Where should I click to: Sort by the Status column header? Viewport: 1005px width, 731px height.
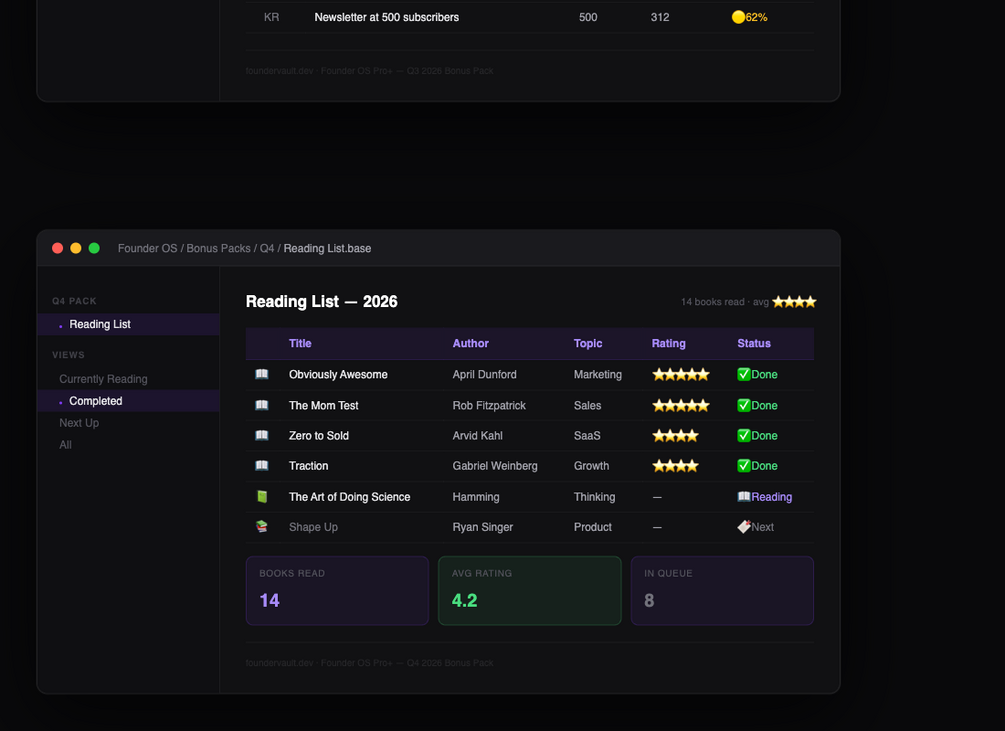tap(754, 343)
